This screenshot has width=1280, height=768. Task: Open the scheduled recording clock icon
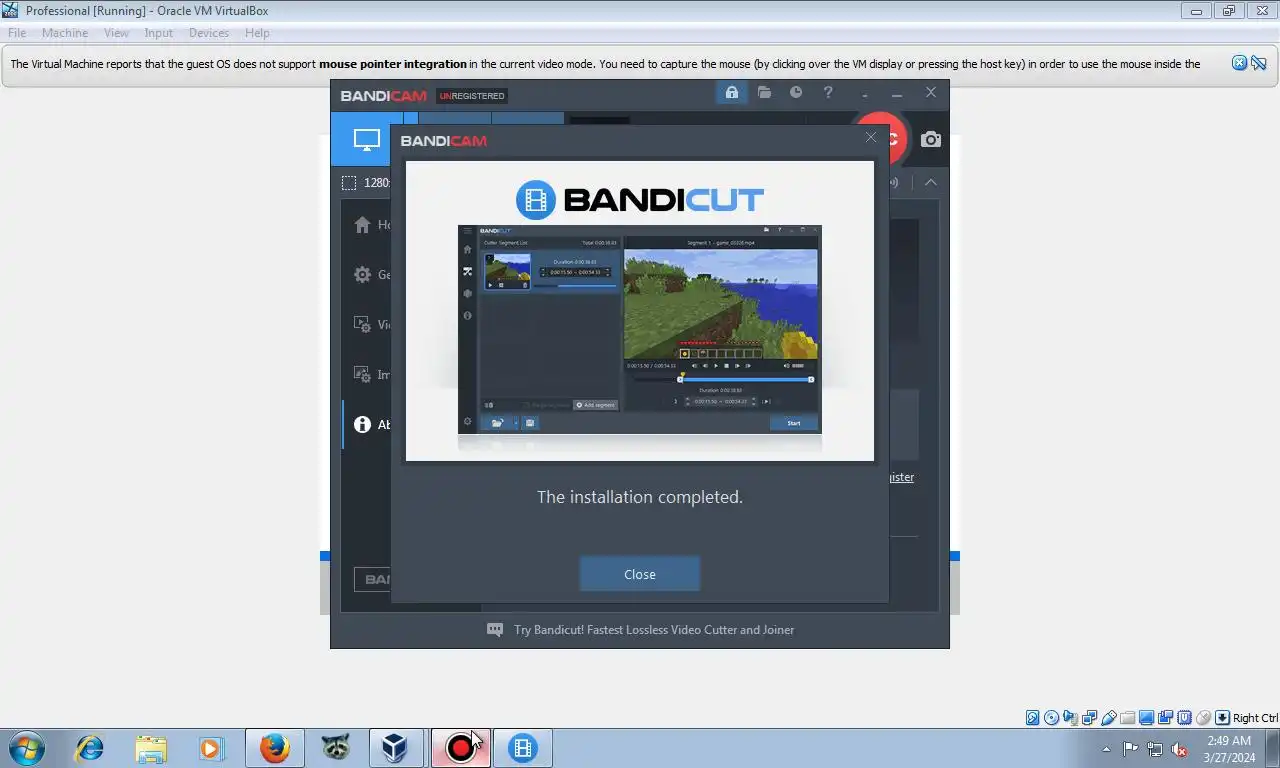[796, 92]
